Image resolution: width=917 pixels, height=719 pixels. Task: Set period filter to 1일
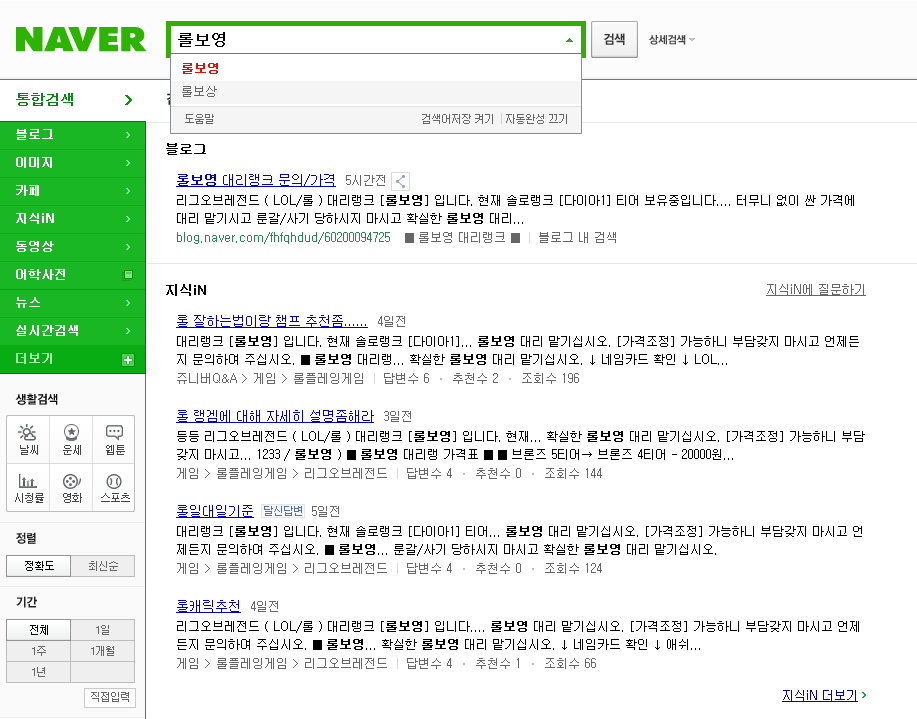(103, 630)
